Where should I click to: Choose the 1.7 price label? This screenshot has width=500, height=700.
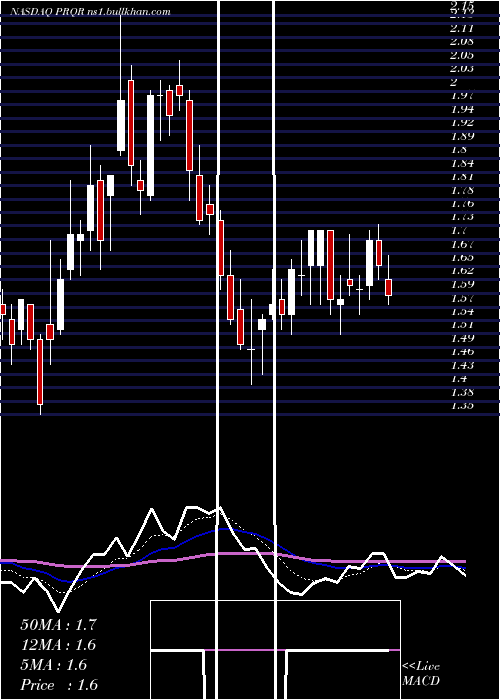point(459,231)
